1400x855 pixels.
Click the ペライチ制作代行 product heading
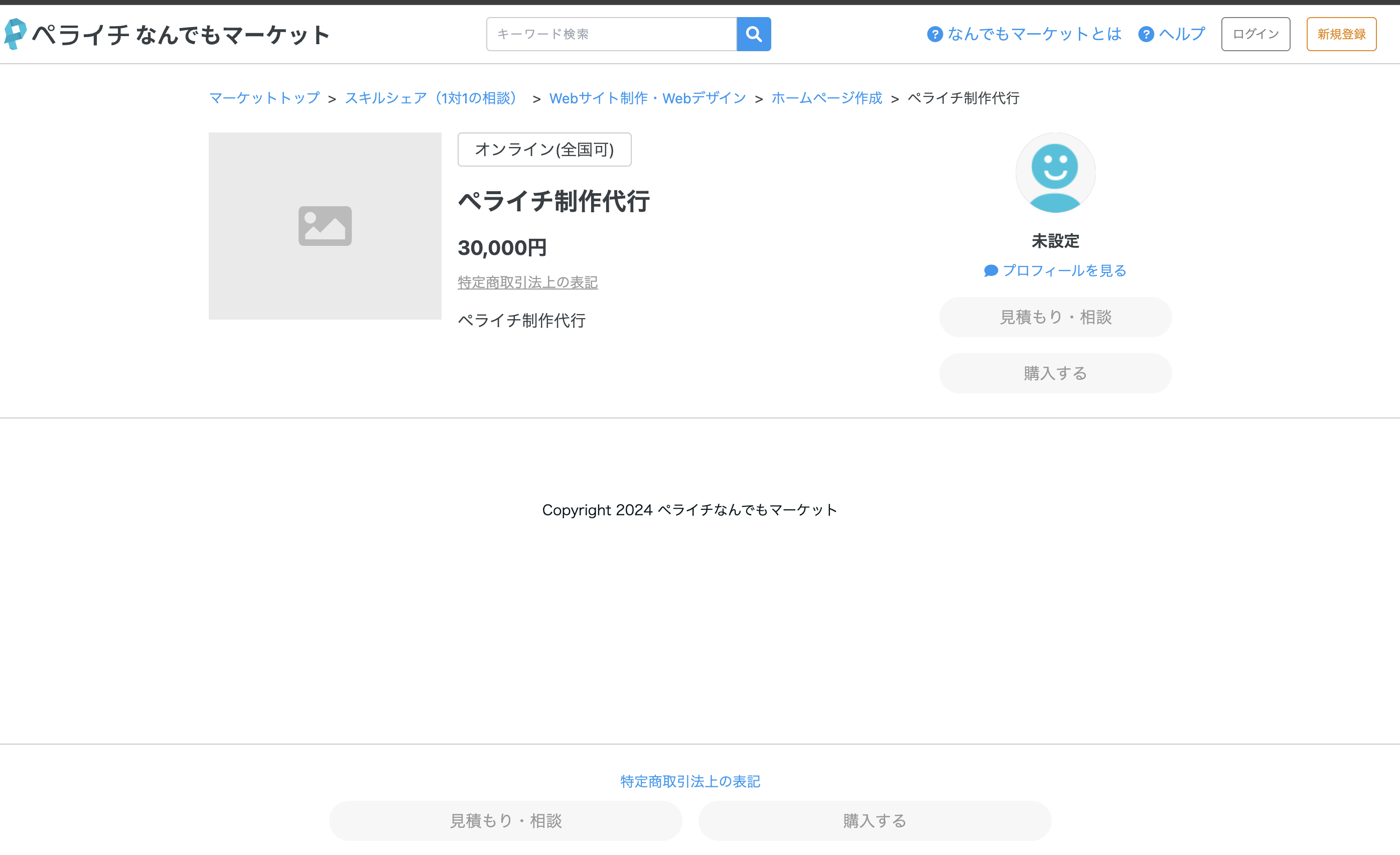(x=554, y=201)
